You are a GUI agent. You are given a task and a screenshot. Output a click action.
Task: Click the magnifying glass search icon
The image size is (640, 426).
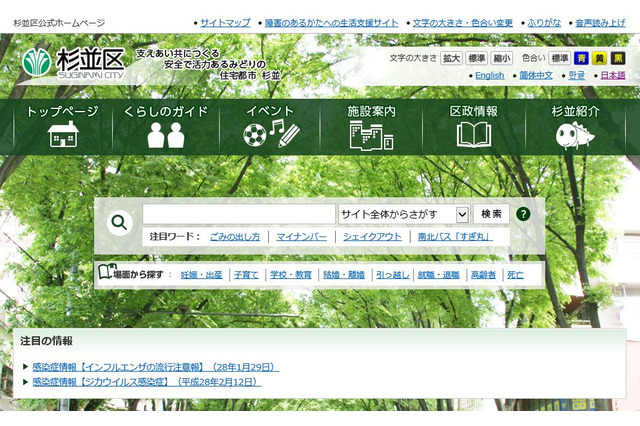coord(120,222)
